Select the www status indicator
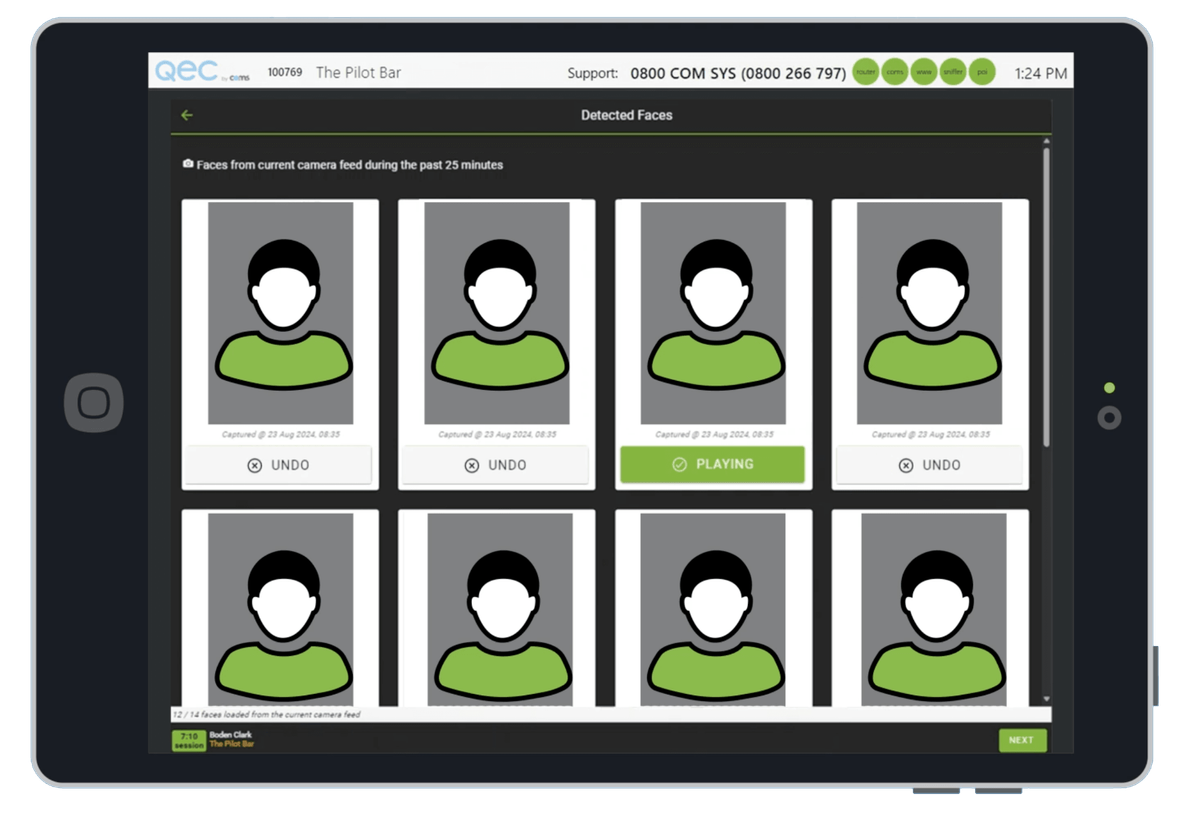This screenshot has height=822, width=1200. click(922, 72)
